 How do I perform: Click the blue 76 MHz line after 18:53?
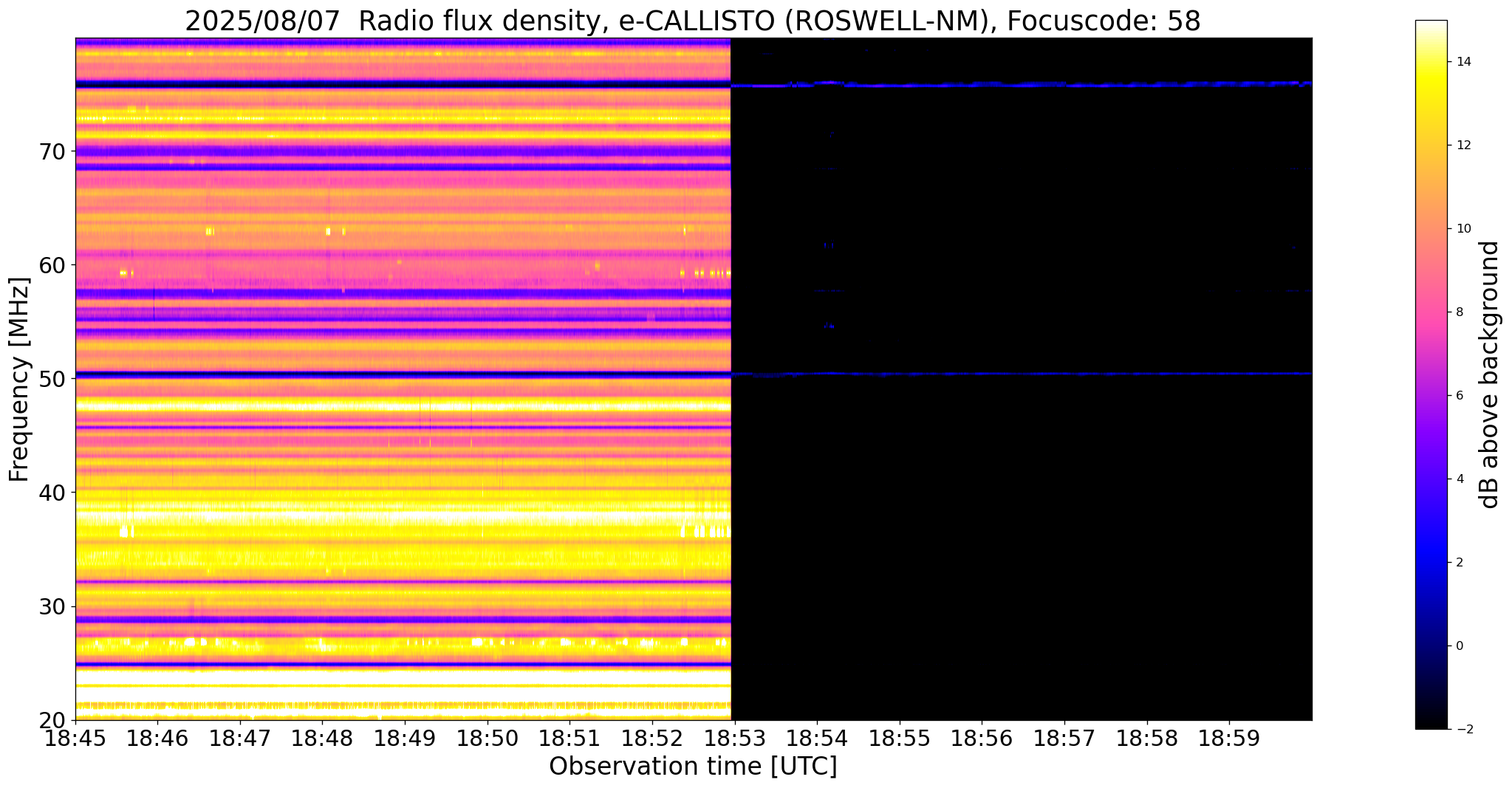pyautogui.click(x=1022, y=84)
